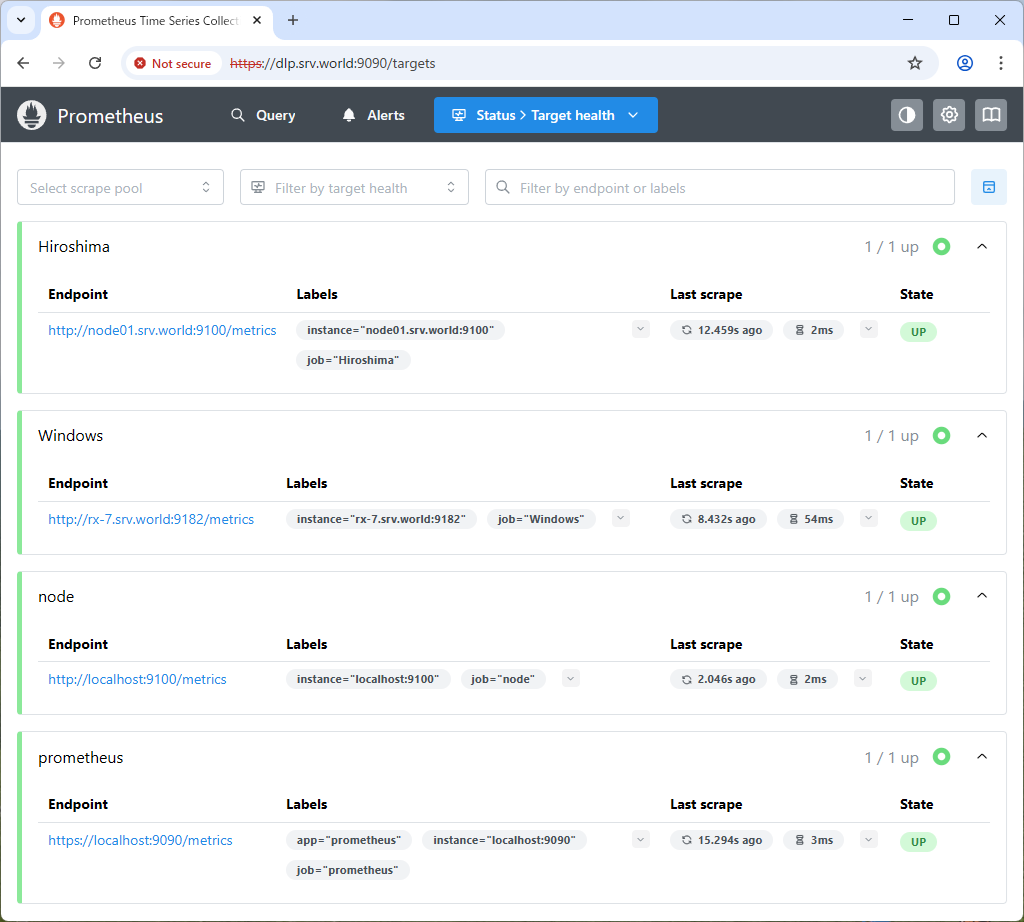Open the Chrome three-dot menu
Image resolution: width=1024 pixels, height=922 pixels.
(x=1000, y=63)
